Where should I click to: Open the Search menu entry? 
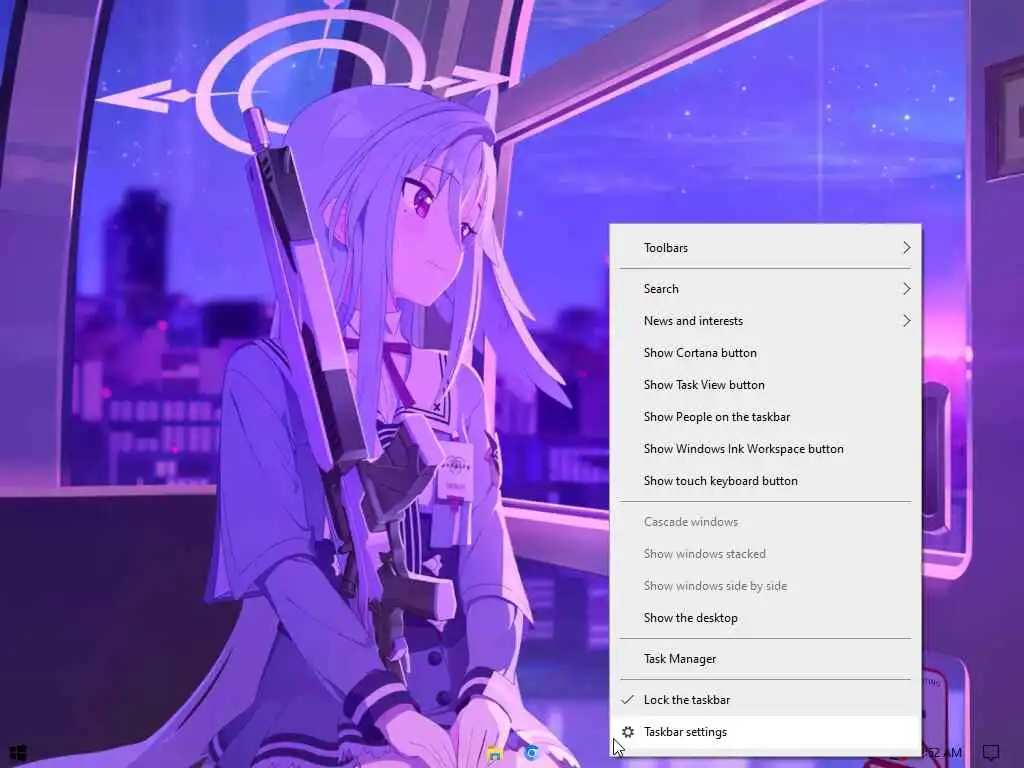pyautogui.click(x=765, y=289)
